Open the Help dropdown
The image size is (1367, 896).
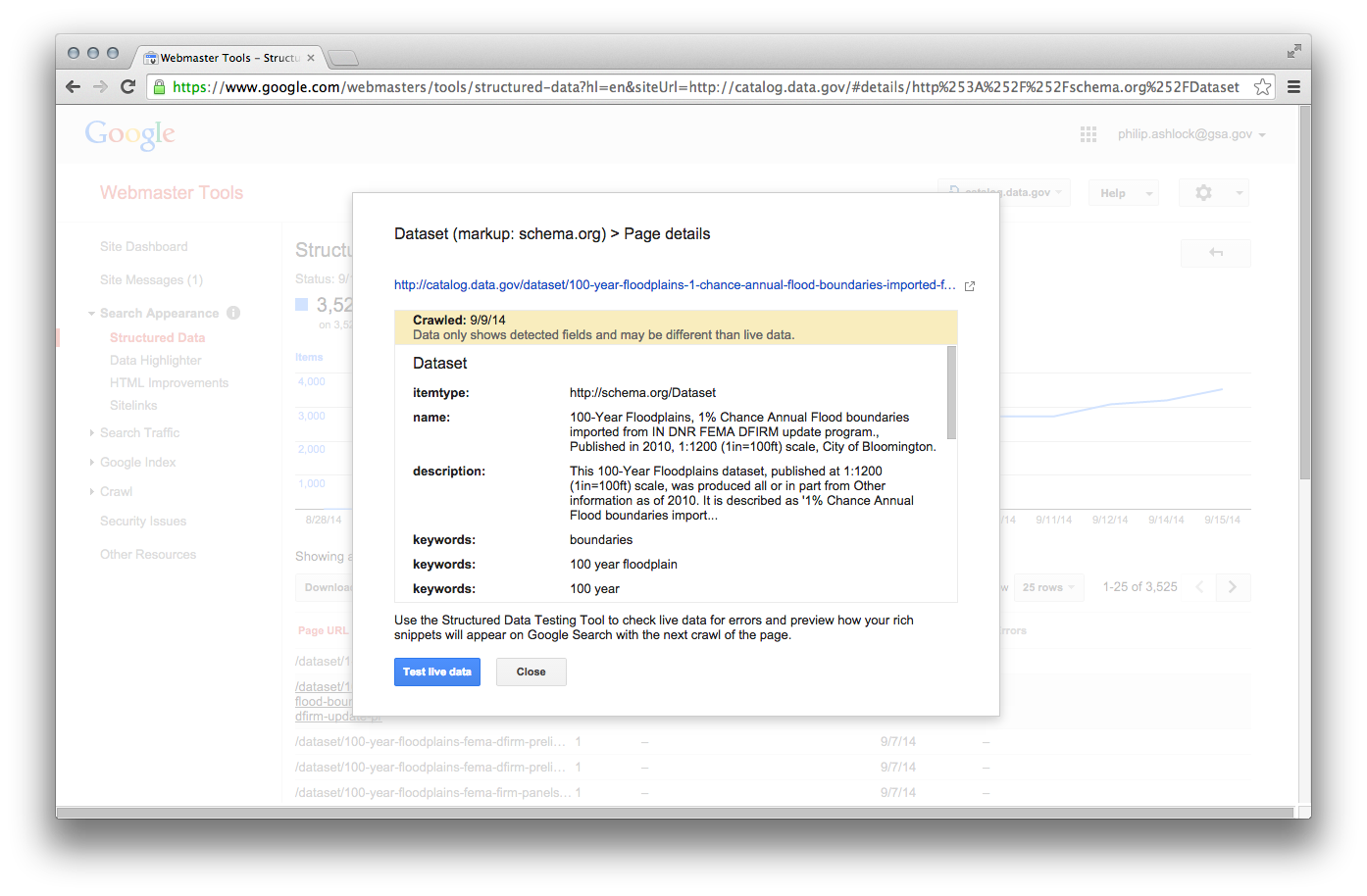1123,193
